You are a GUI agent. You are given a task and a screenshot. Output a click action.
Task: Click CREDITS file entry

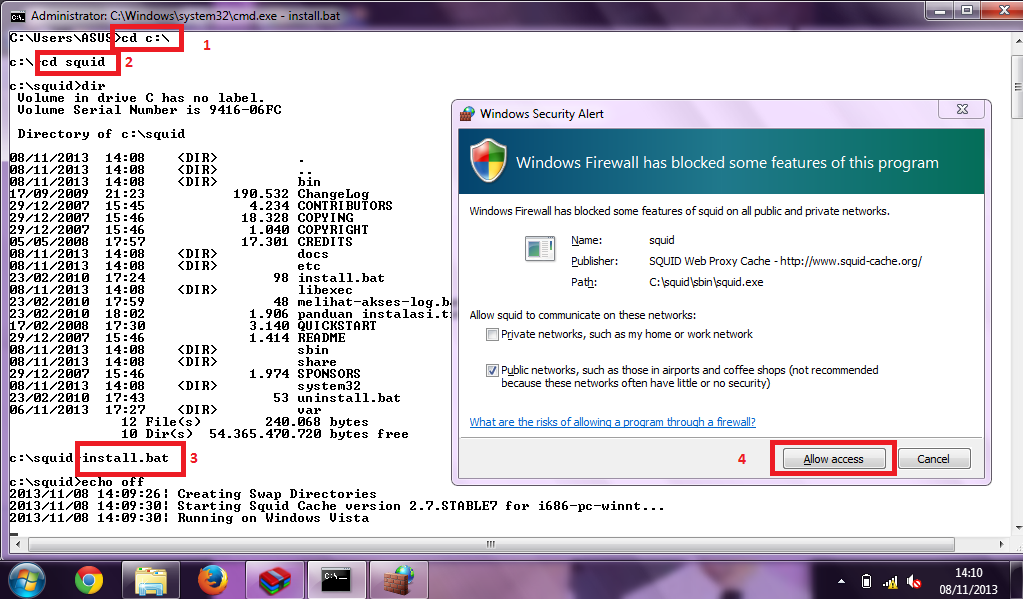[325, 241]
